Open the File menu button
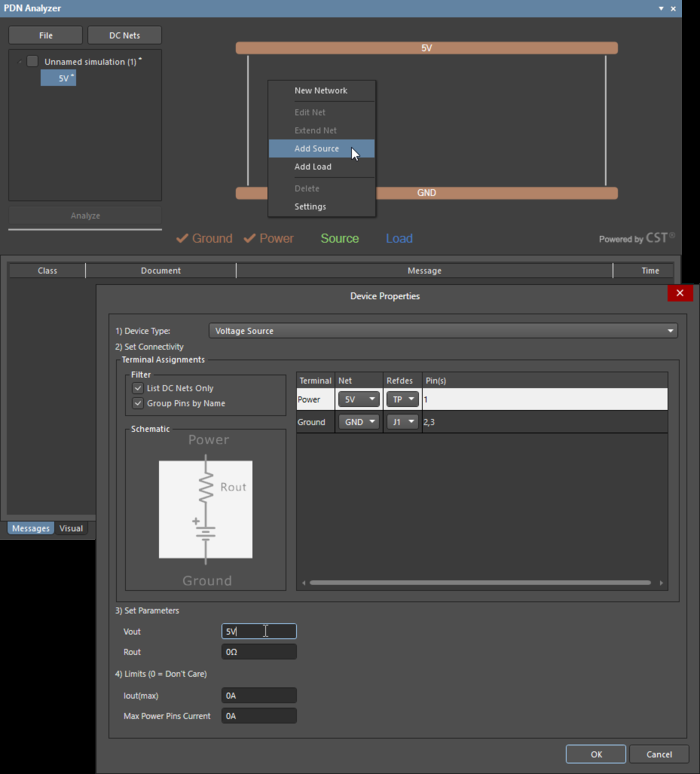The image size is (700, 774). [x=45, y=36]
